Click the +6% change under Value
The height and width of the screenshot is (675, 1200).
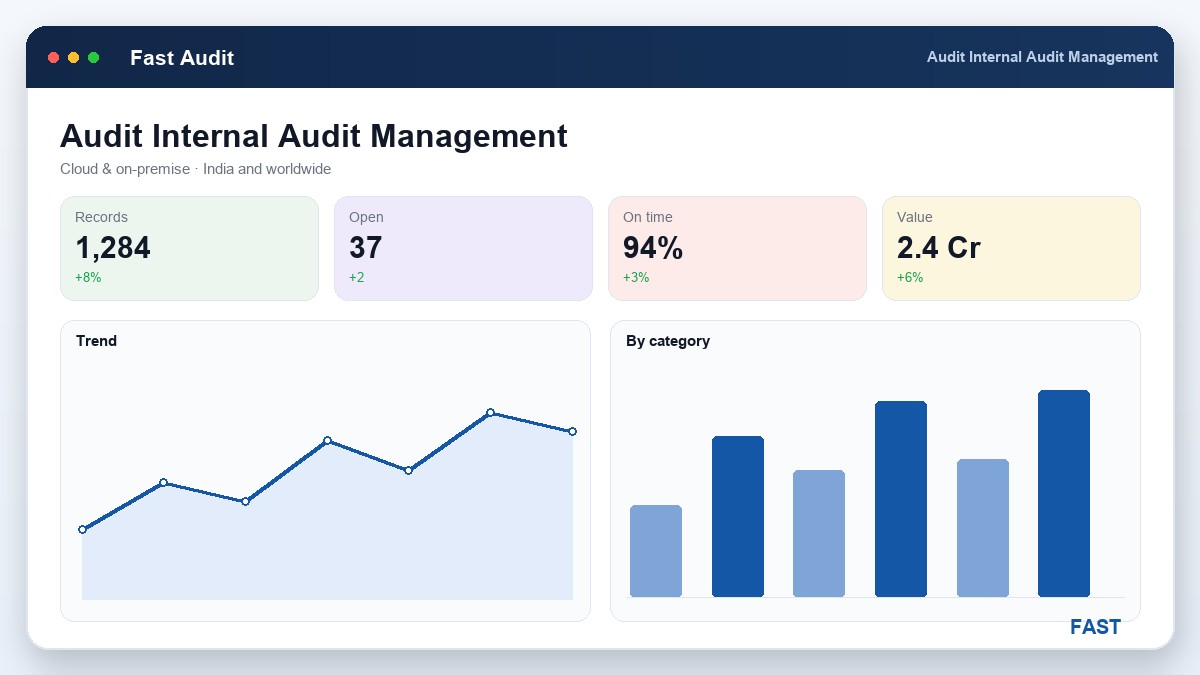point(910,277)
